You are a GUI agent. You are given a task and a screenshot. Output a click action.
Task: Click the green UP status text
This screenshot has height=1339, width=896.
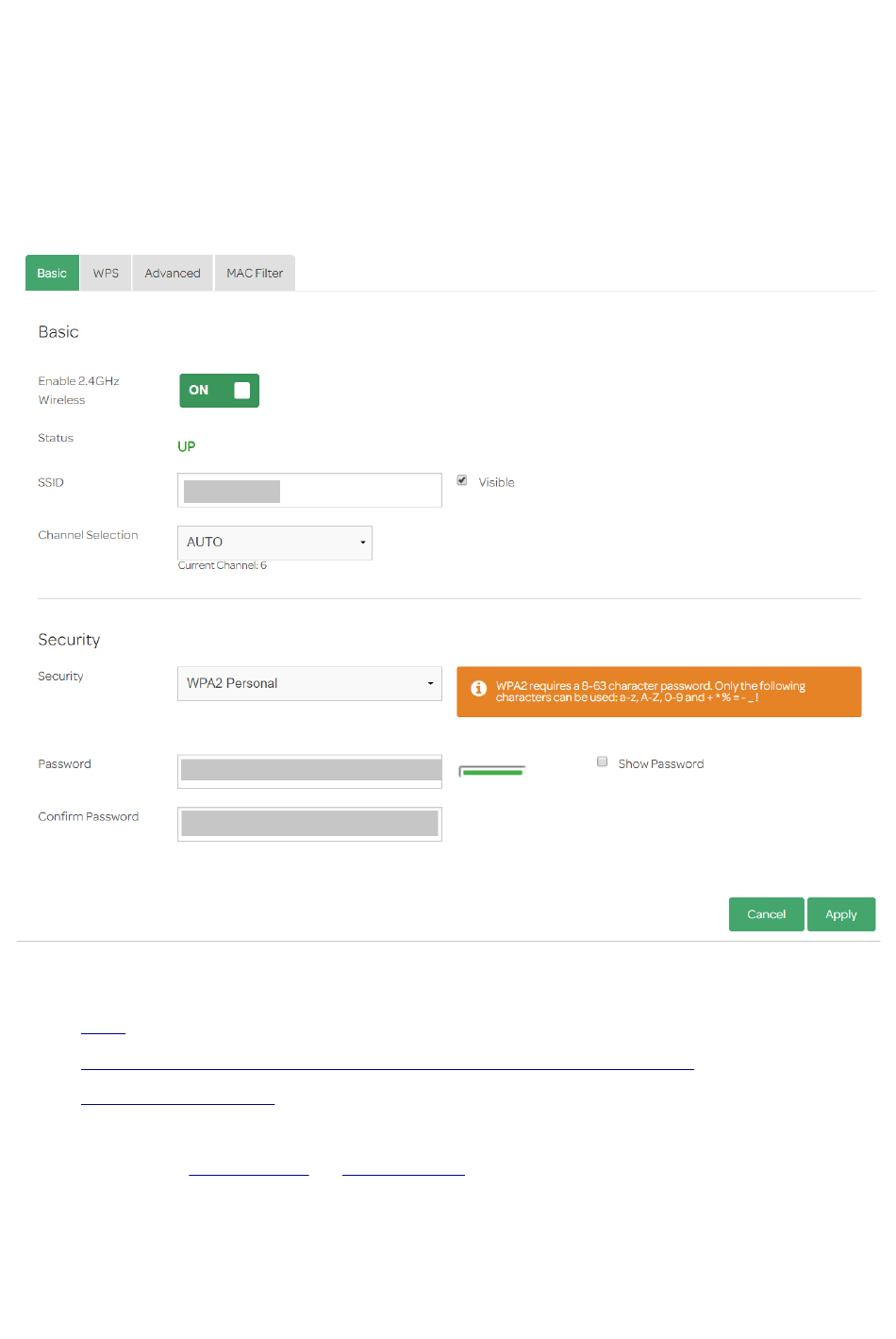pyautogui.click(x=187, y=446)
